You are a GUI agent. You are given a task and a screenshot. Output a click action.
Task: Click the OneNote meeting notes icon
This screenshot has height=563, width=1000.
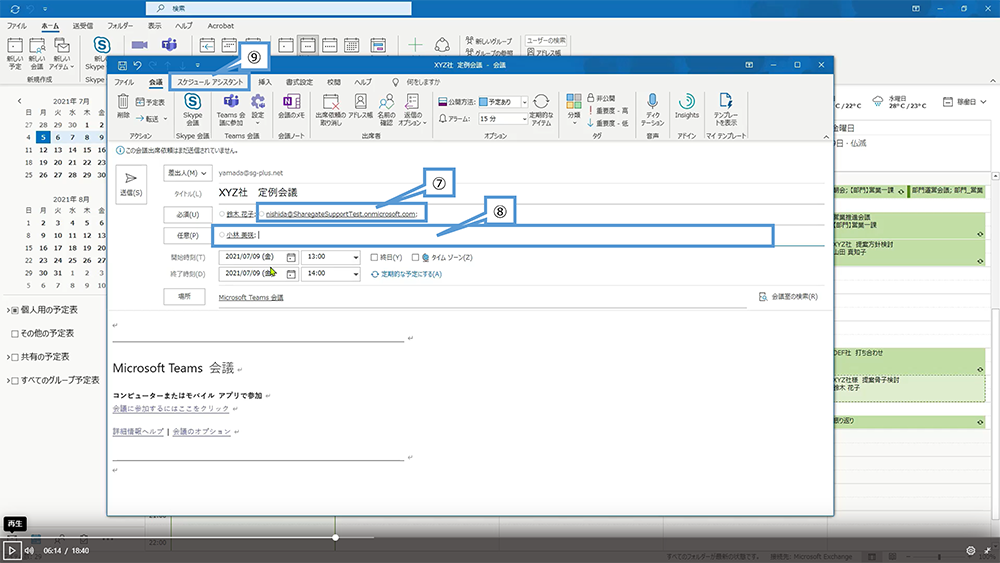291,101
